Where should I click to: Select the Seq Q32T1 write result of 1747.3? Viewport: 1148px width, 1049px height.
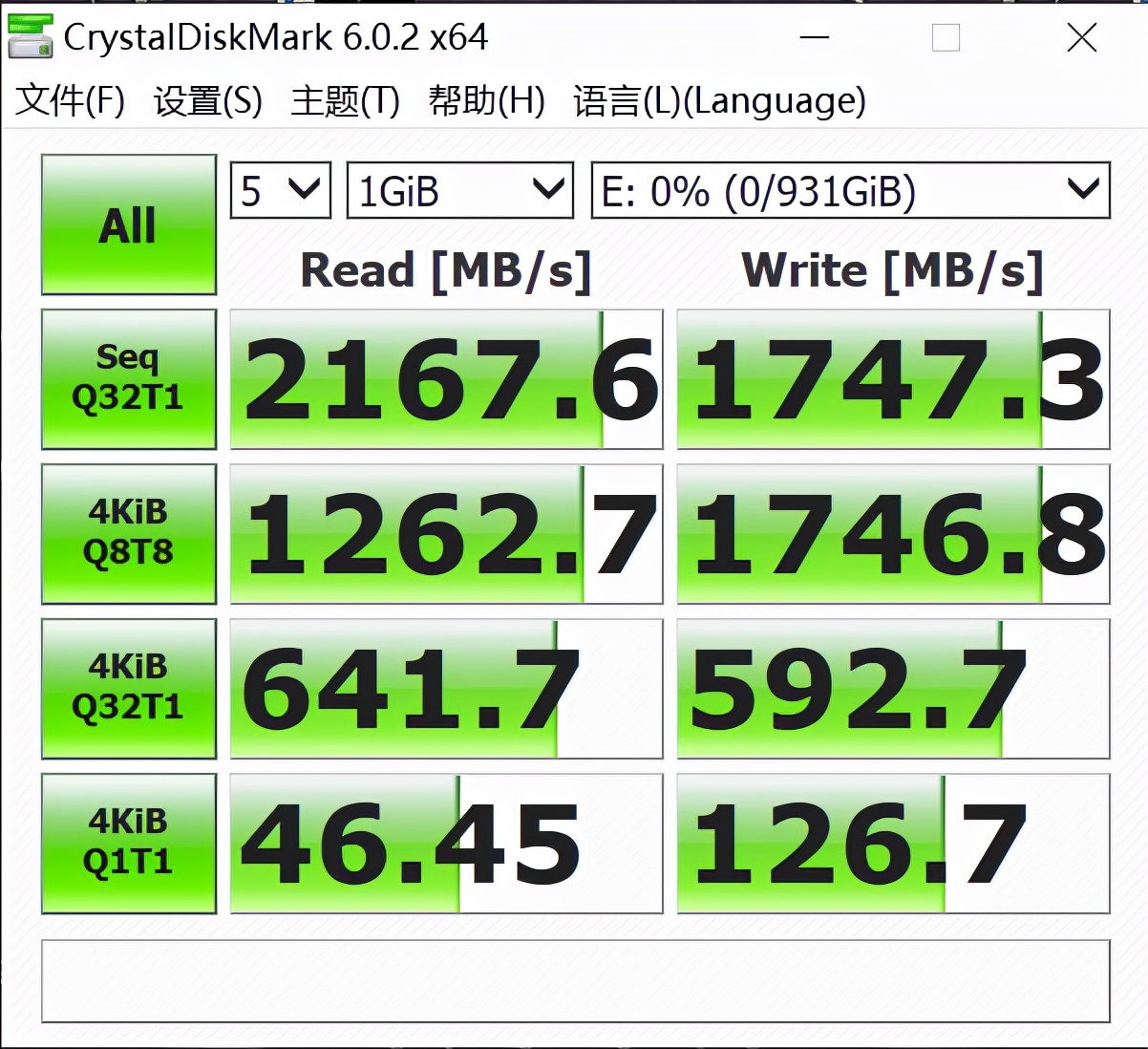(x=891, y=378)
